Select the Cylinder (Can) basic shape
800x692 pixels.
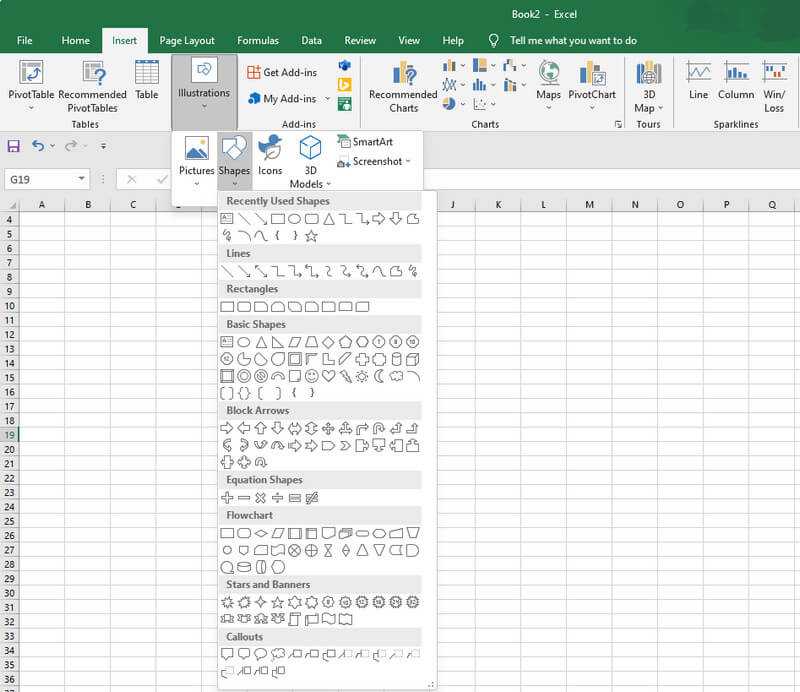396,359
